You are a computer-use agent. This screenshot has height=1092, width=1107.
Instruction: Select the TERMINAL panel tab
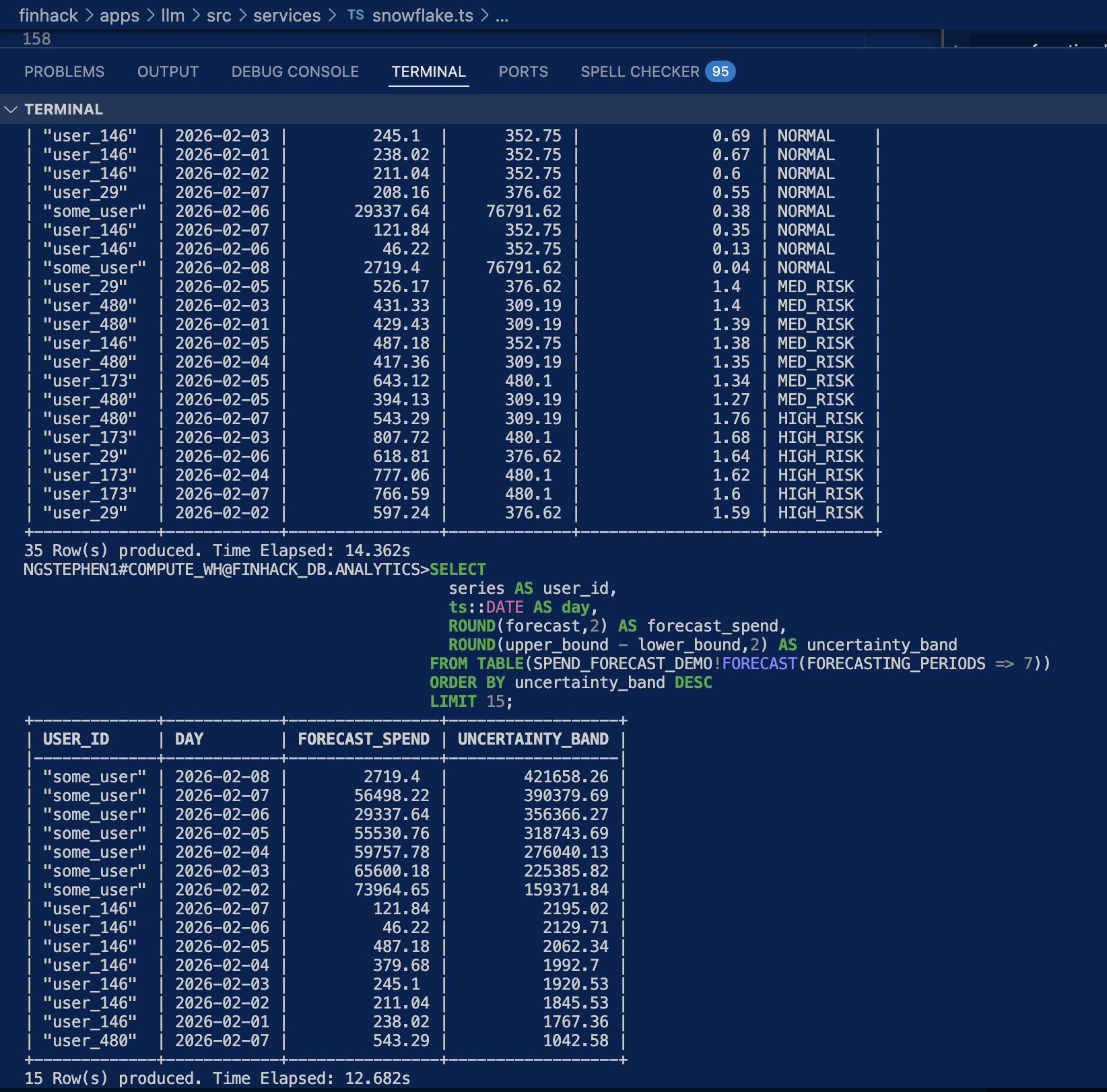(x=429, y=71)
